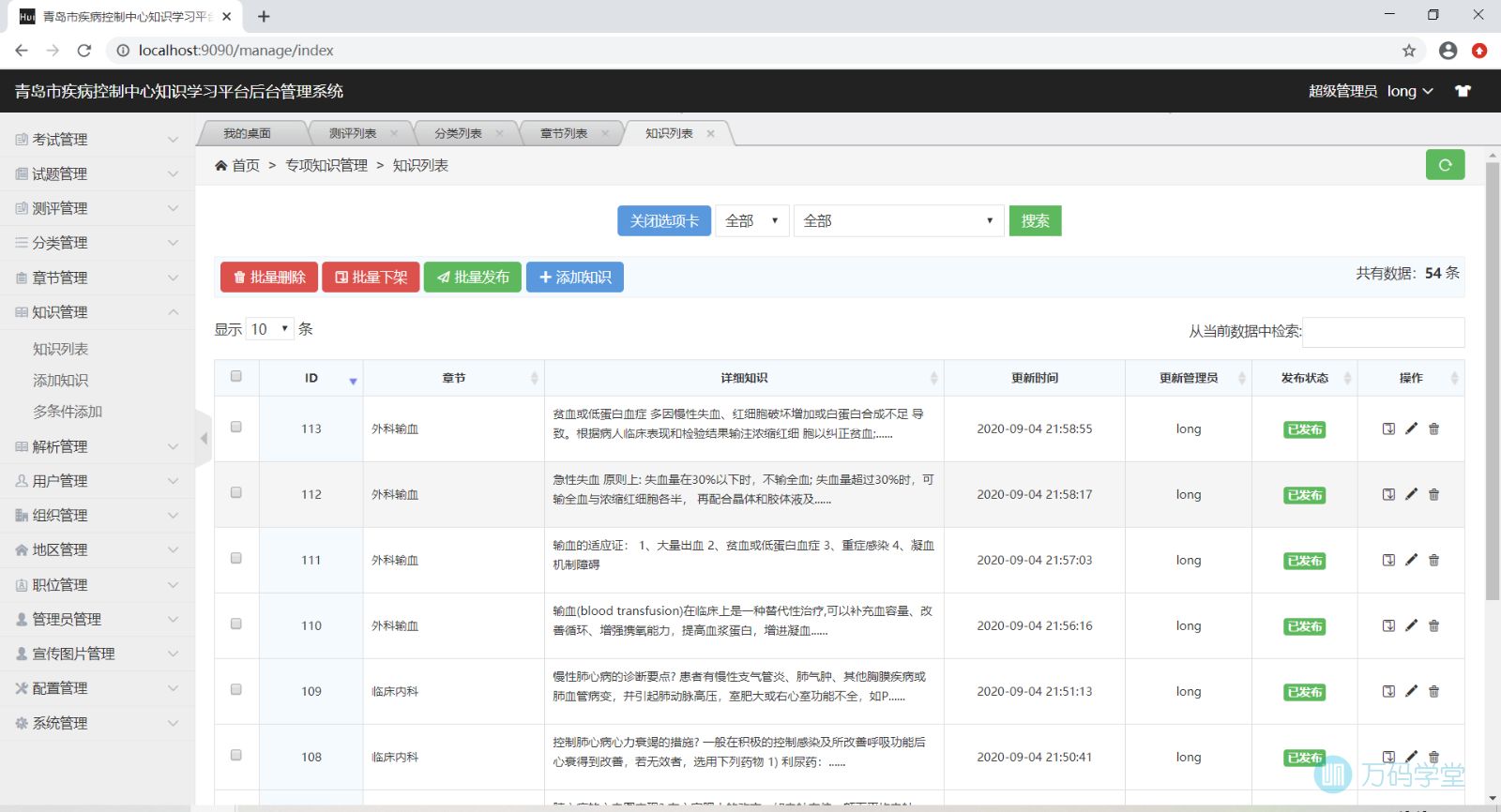Image resolution: width=1501 pixels, height=812 pixels.
Task: Click the 批量删除 button
Action: coord(269,277)
